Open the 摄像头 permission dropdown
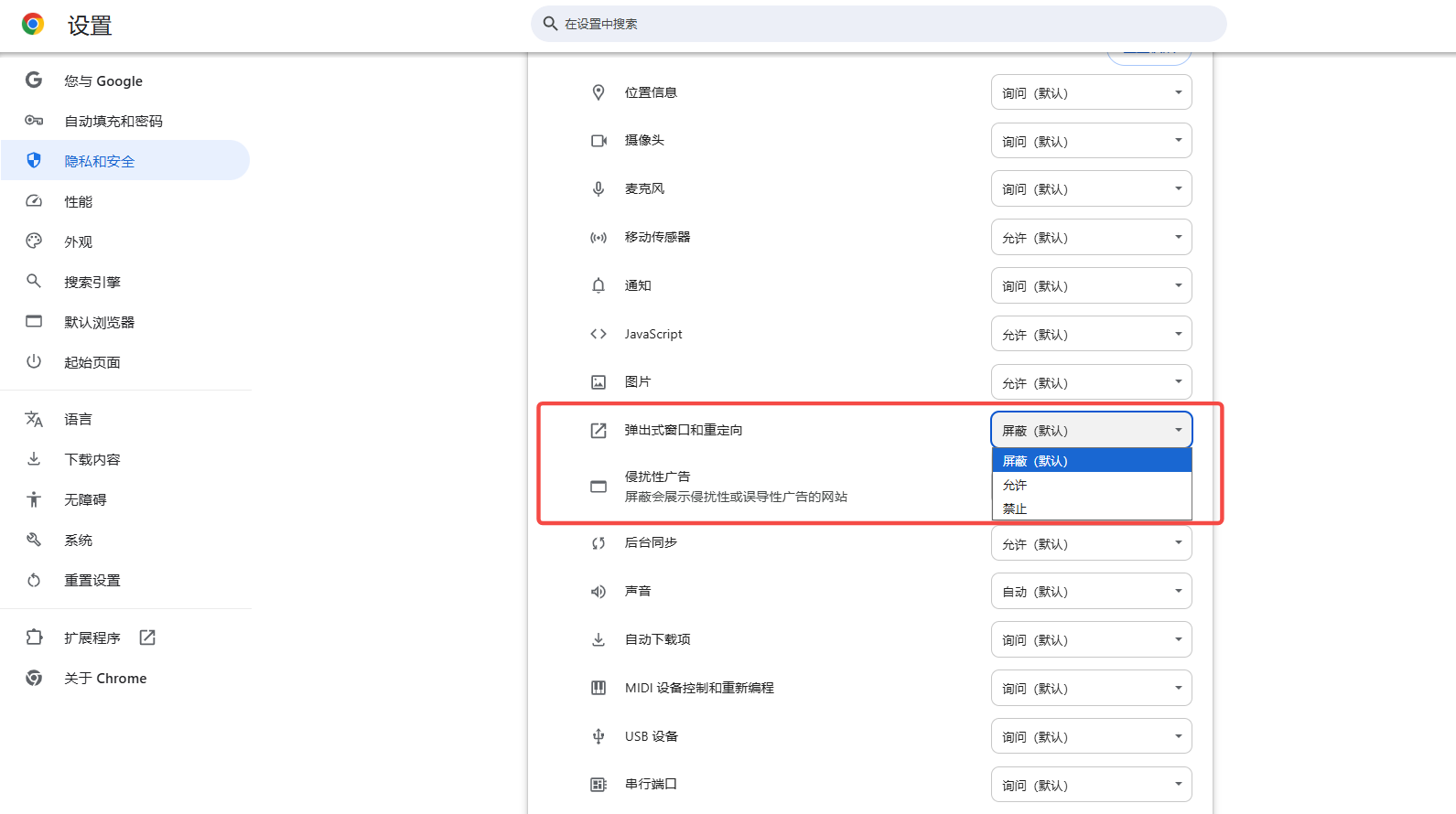The image size is (1456, 814). 1092,141
